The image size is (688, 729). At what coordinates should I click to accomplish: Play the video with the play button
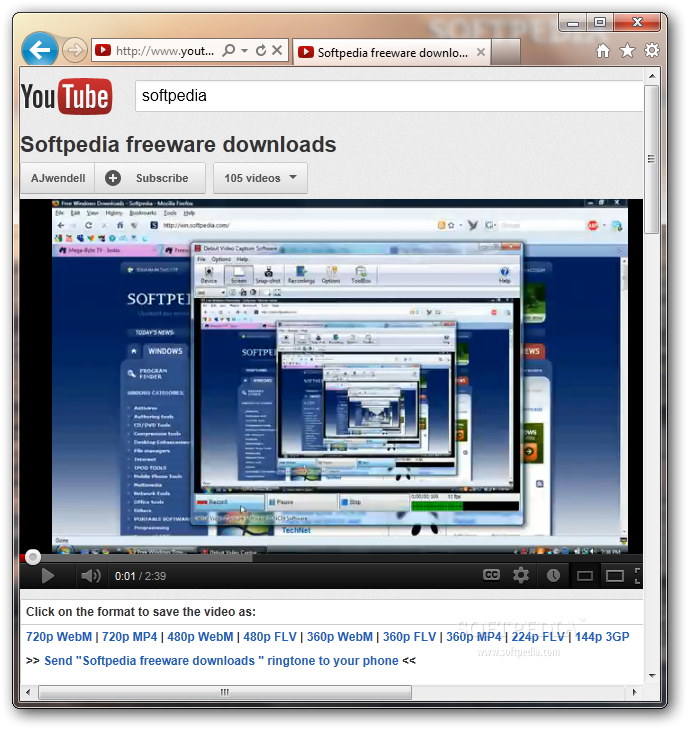tap(47, 576)
